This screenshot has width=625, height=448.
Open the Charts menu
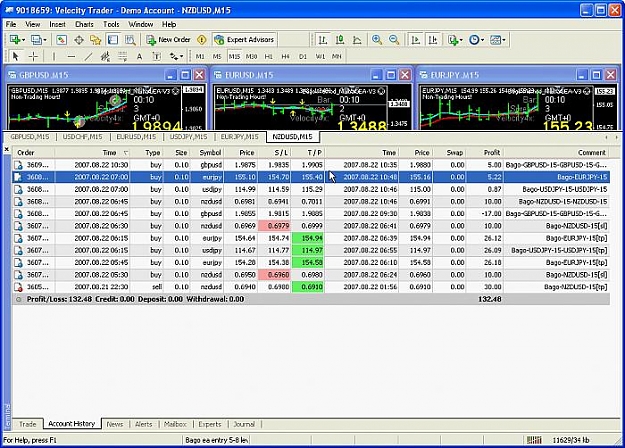[85, 24]
